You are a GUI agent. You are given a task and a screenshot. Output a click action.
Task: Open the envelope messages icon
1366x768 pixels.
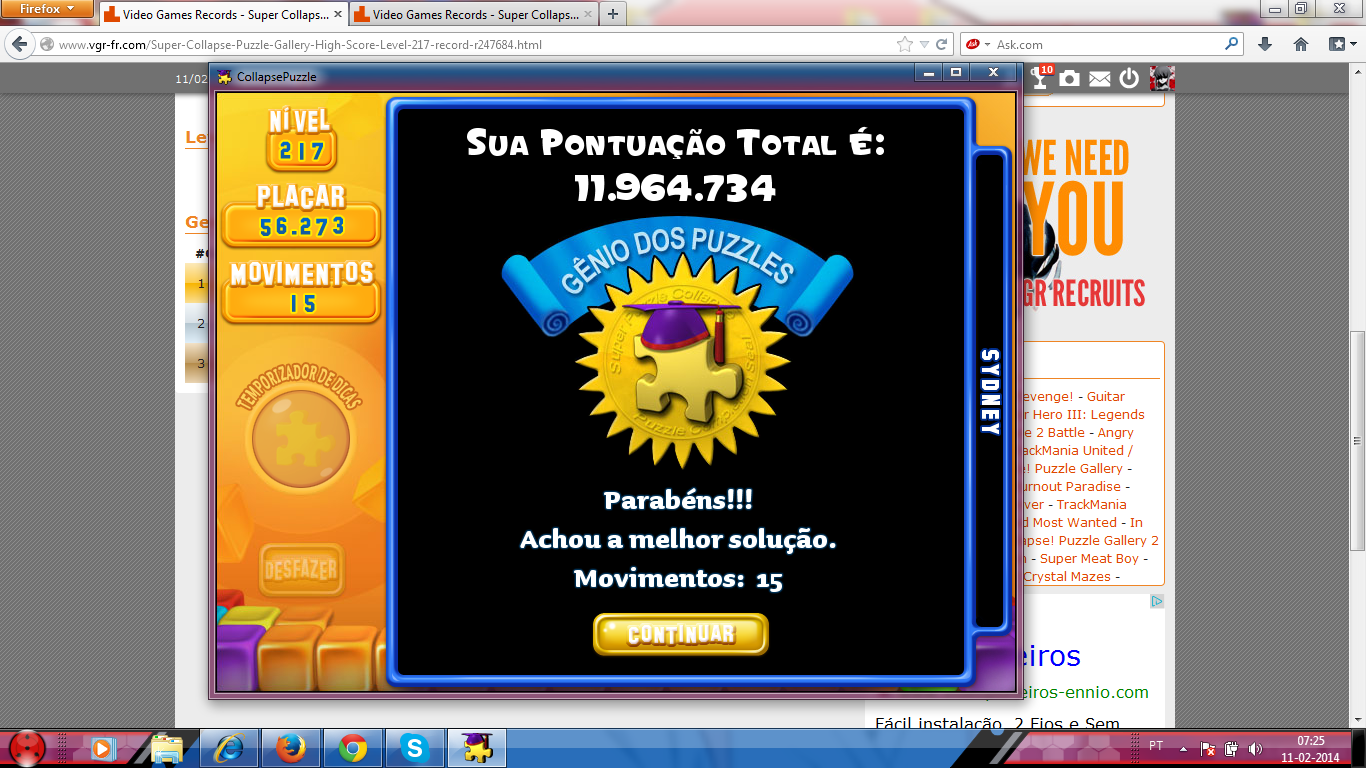[x=1100, y=79]
